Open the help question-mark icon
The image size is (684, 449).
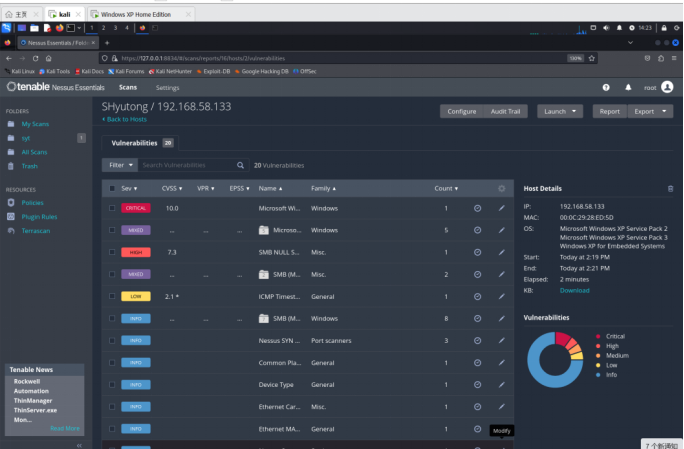(x=606, y=88)
